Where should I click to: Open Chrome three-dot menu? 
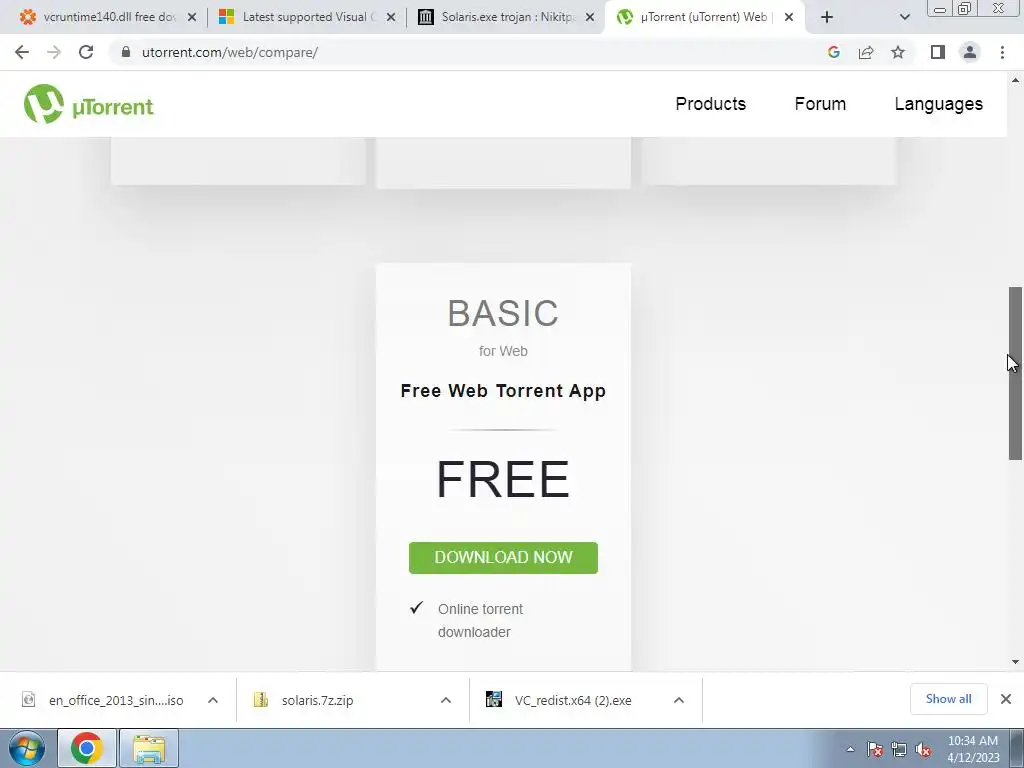point(1002,52)
